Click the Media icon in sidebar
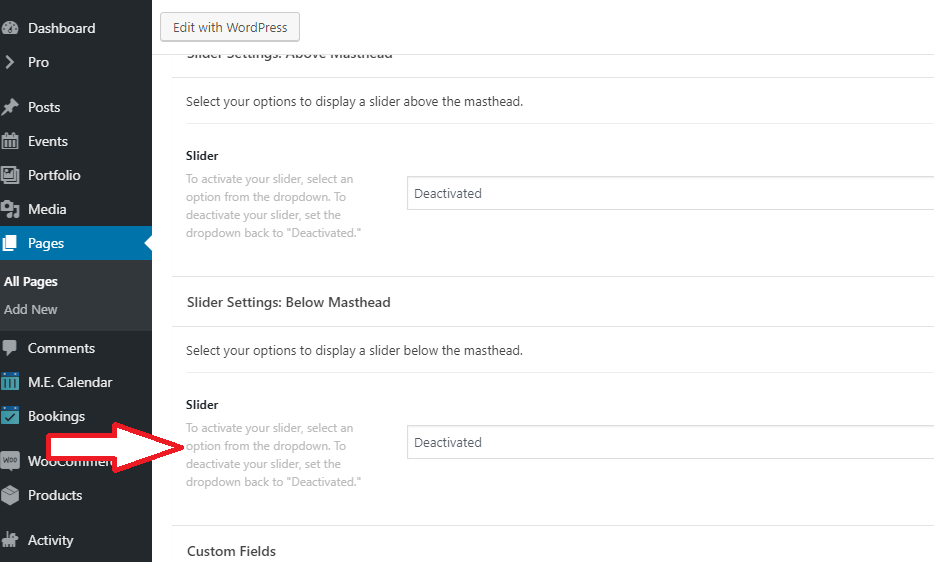The height and width of the screenshot is (562, 934). point(10,209)
